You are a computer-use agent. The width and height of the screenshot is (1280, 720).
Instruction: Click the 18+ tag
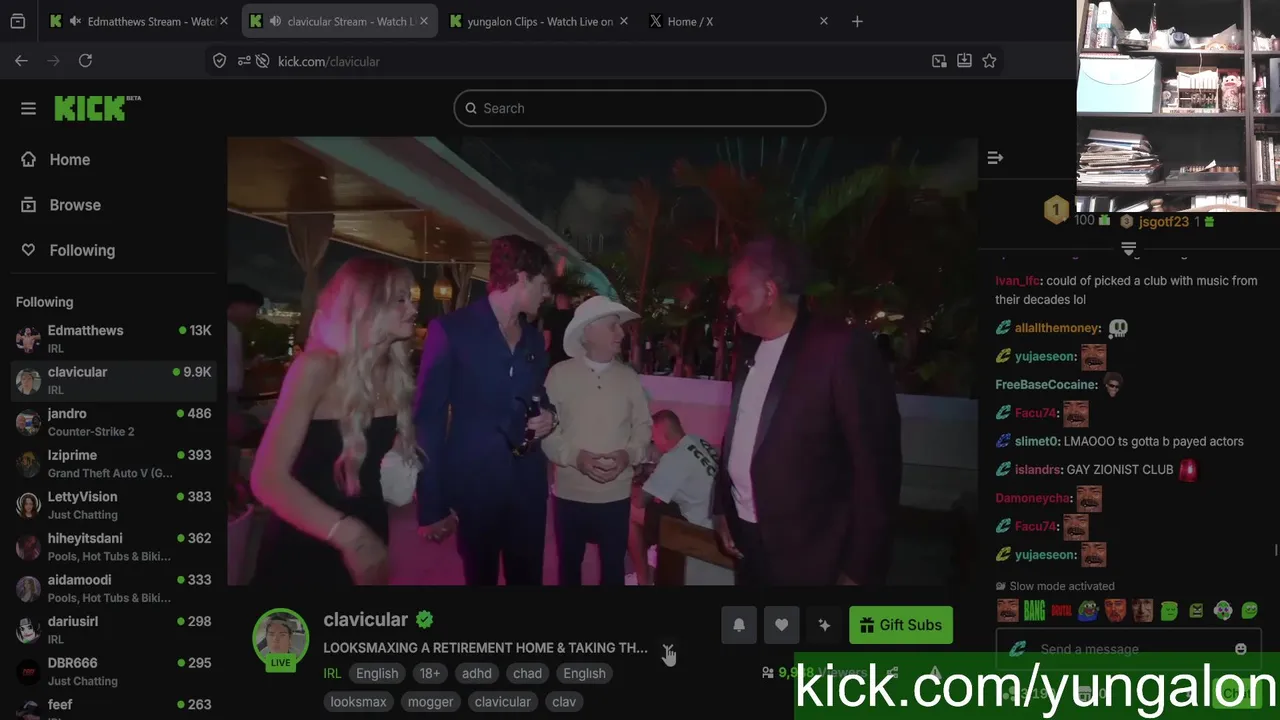tap(430, 673)
